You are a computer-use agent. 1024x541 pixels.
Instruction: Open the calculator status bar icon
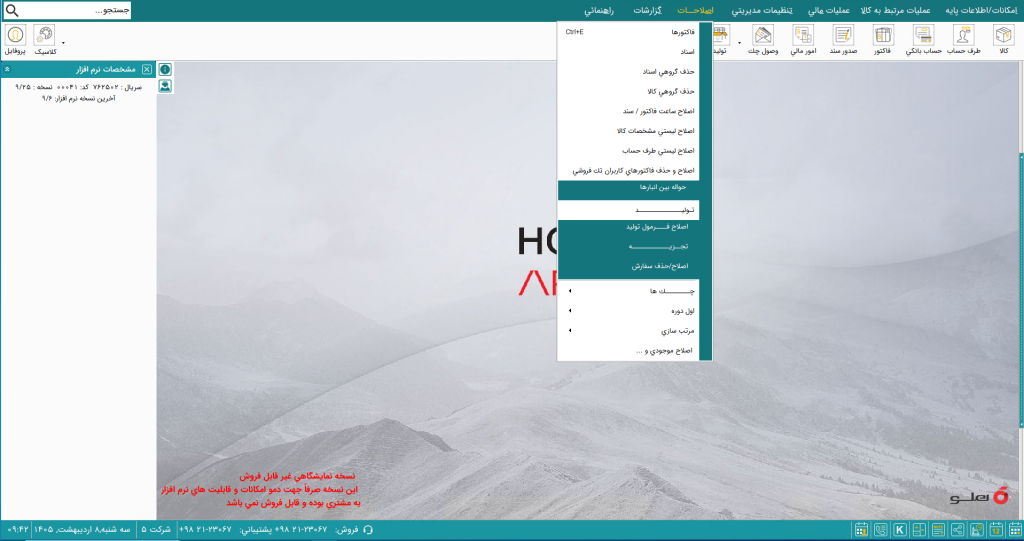click(x=919, y=530)
